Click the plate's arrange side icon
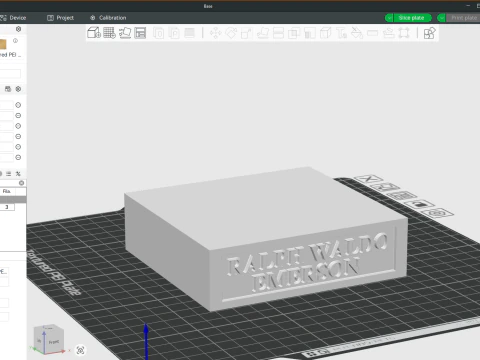The image size is (480, 360). click(403, 196)
